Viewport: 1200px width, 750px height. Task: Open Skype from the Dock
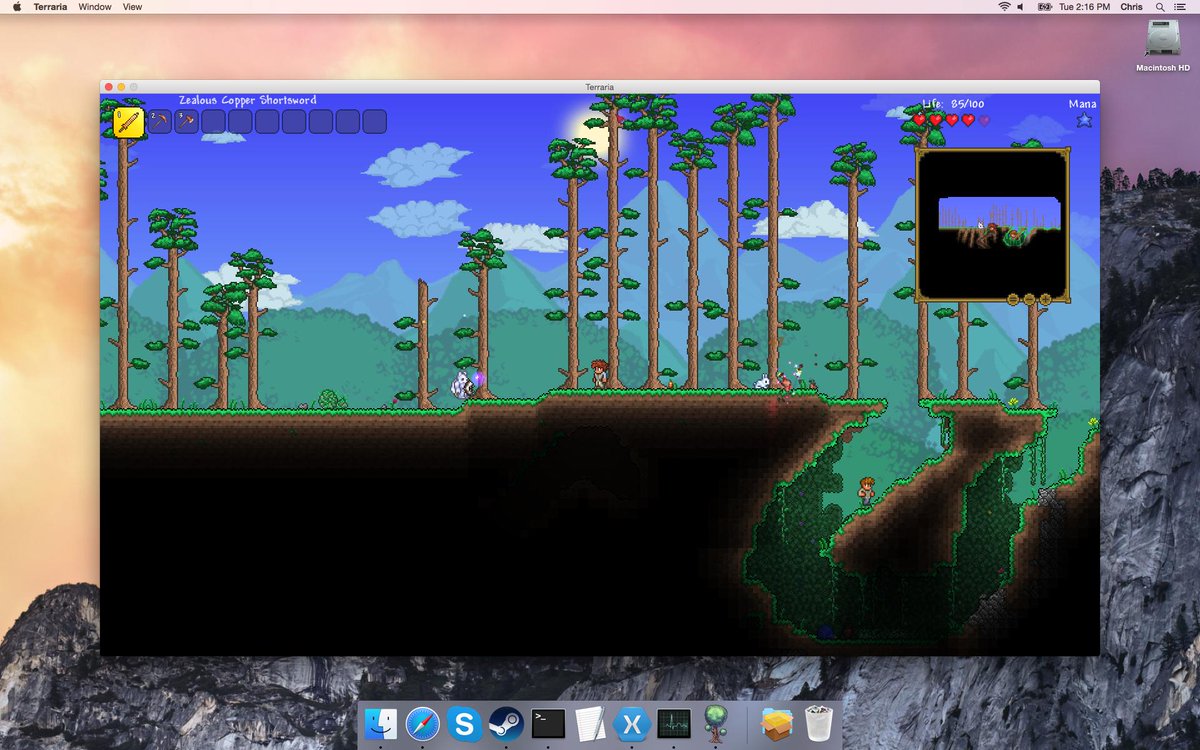pyautogui.click(x=465, y=723)
